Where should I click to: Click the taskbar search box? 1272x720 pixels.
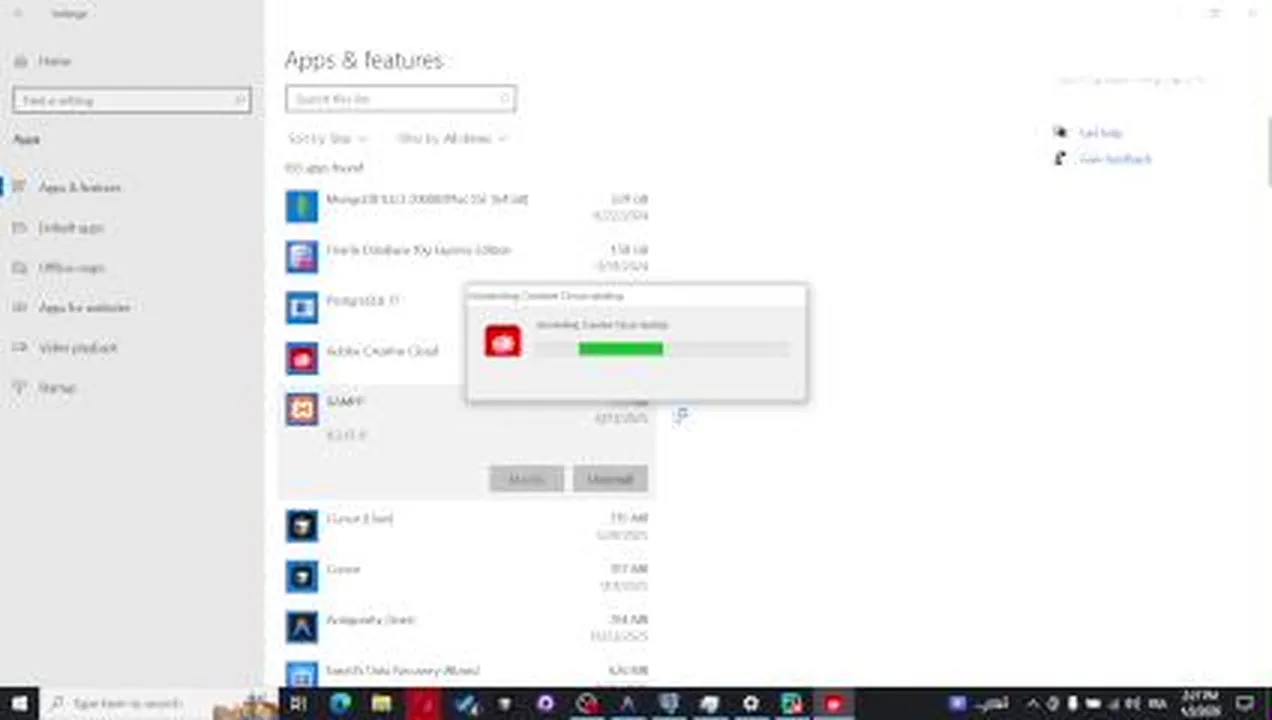tap(160, 704)
